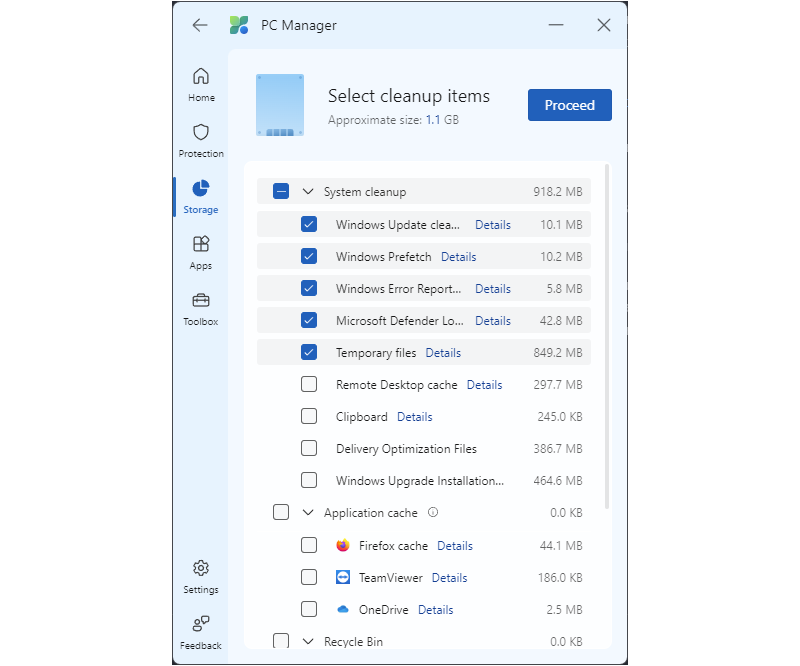Click the 297.7 MB Remote Desktop size
The width and height of the screenshot is (800, 666).
point(558,385)
